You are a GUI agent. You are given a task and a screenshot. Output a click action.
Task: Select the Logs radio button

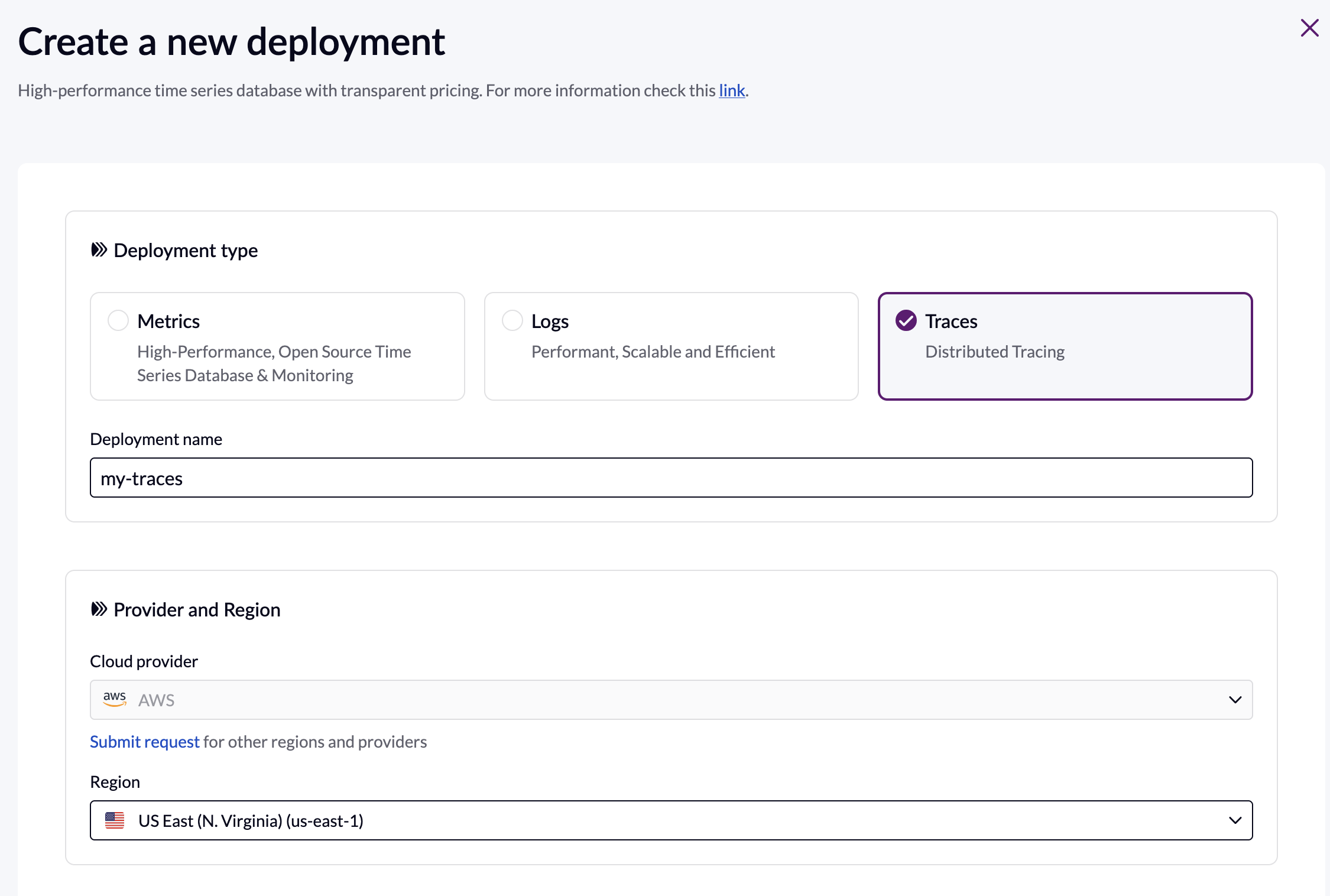[x=512, y=320]
